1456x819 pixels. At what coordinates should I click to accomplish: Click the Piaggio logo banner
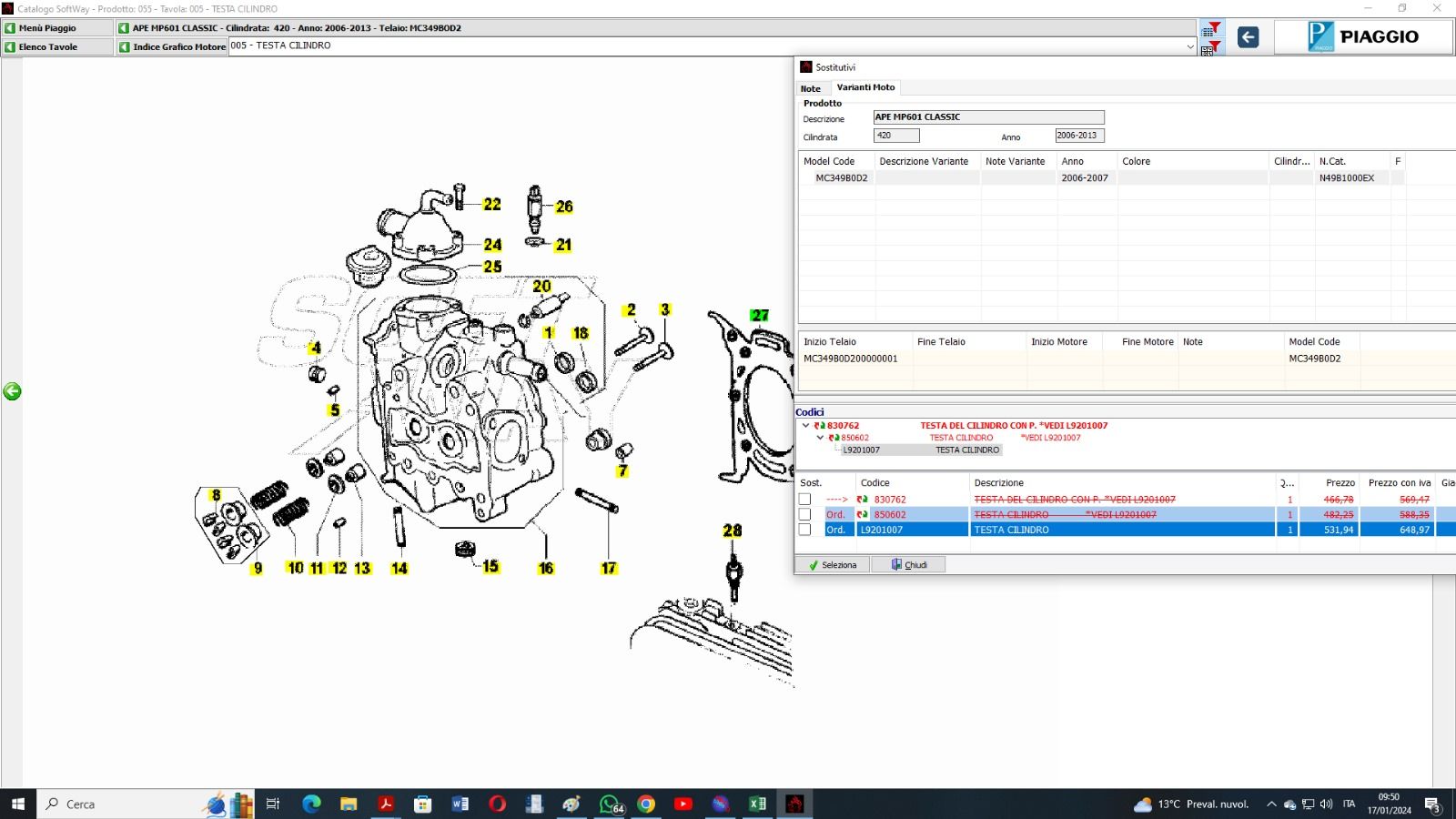[1362, 37]
